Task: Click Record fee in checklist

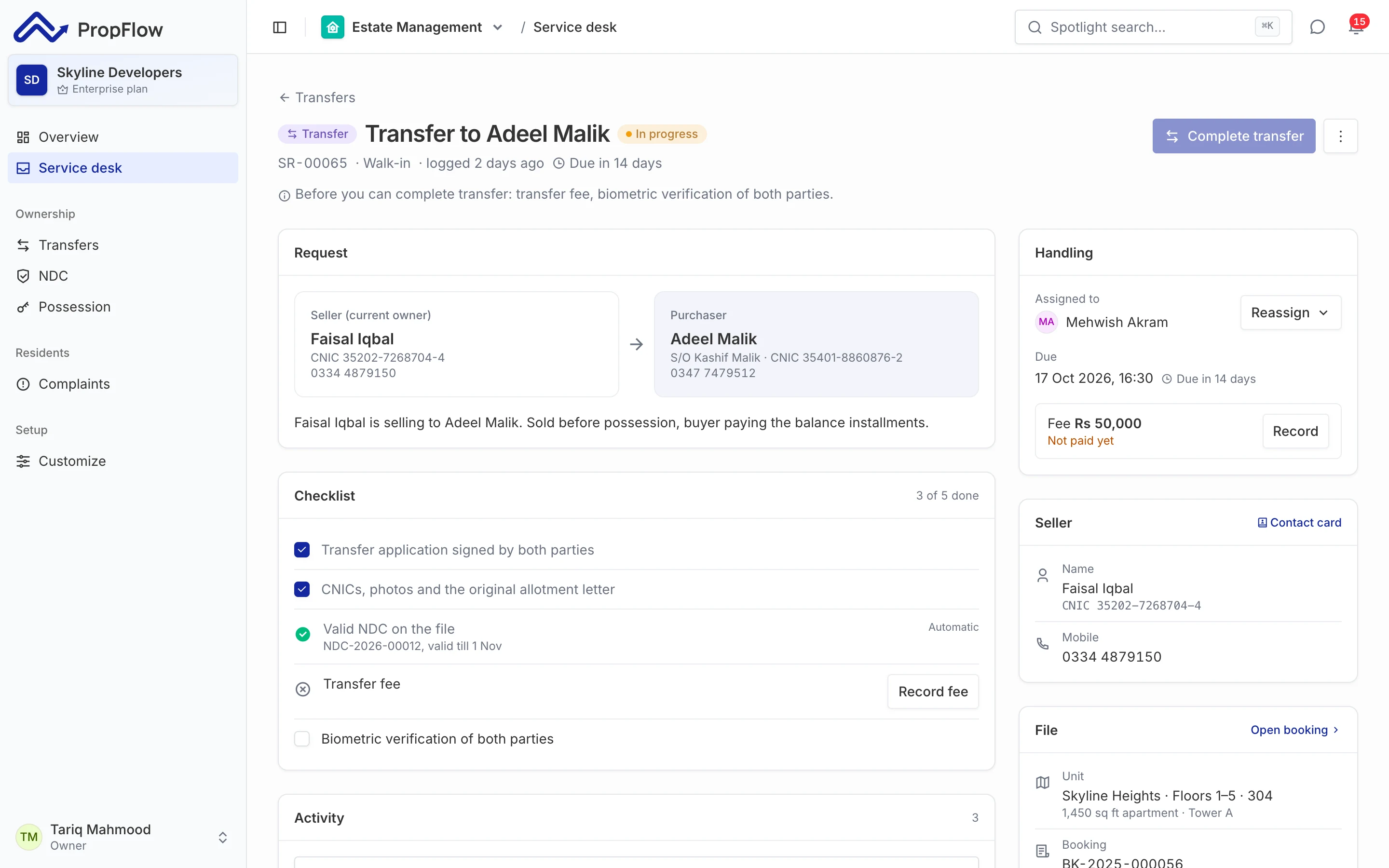Action: pyautogui.click(x=933, y=692)
